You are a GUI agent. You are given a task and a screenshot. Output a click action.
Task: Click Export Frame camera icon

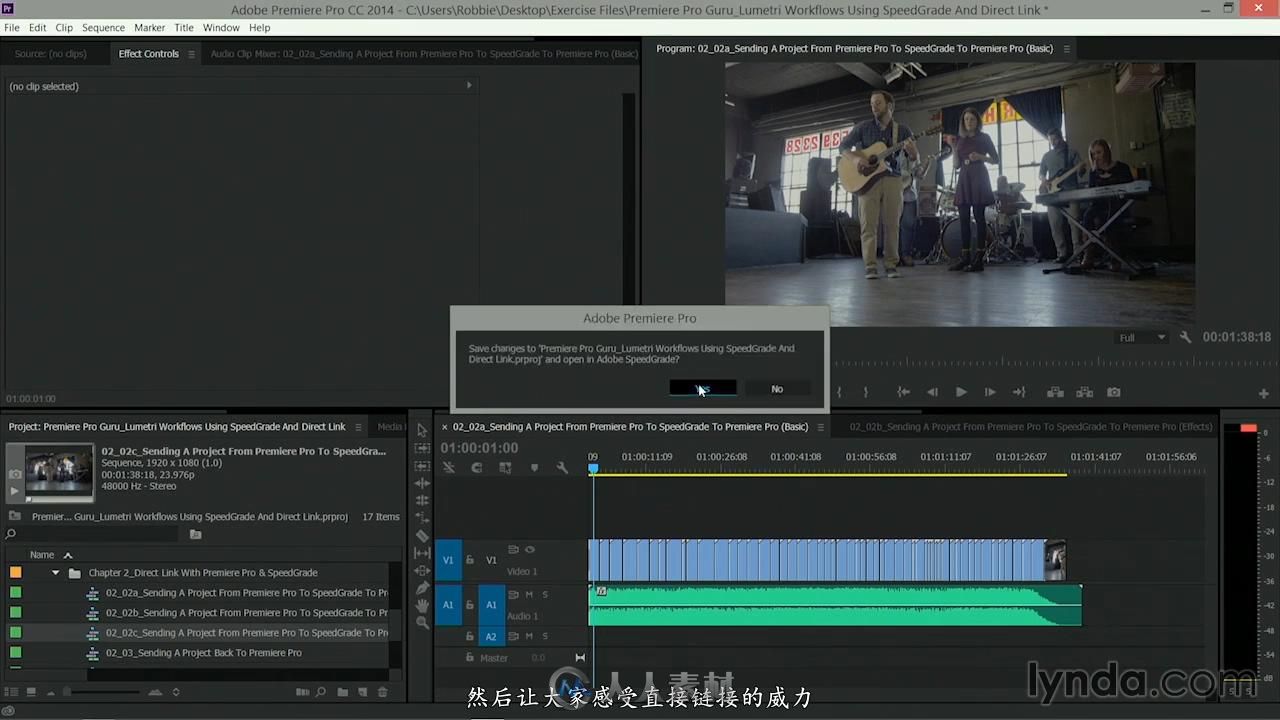coord(1113,392)
